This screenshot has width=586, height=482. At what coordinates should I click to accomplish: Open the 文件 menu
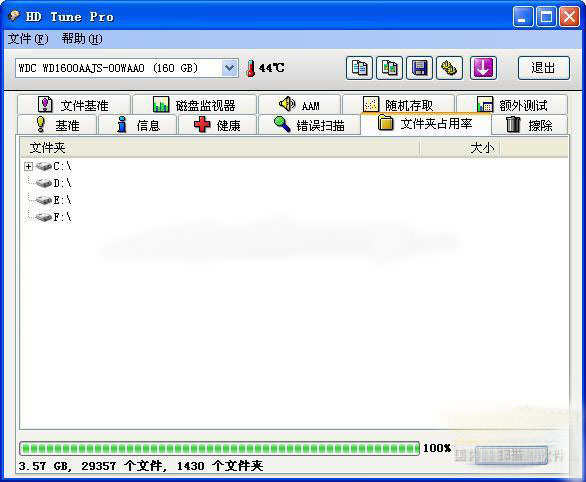point(28,39)
